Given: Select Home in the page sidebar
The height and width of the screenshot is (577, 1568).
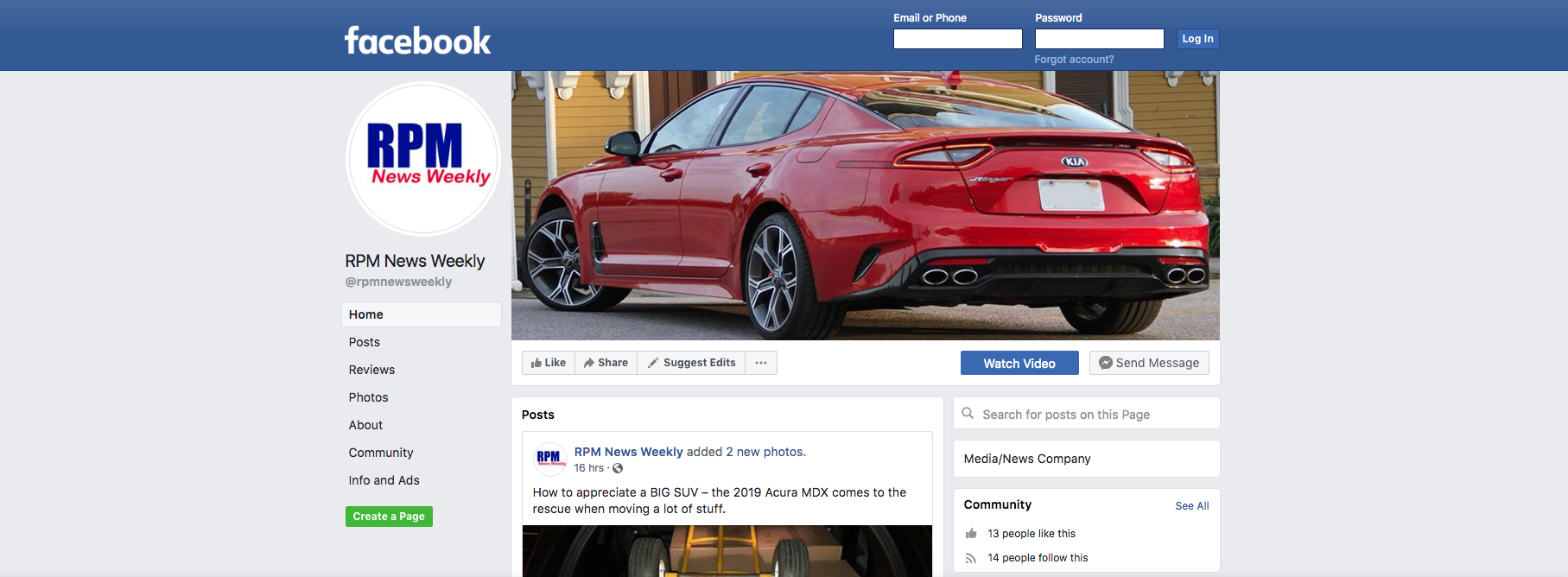Looking at the screenshot, I should [x=422, y=314].
